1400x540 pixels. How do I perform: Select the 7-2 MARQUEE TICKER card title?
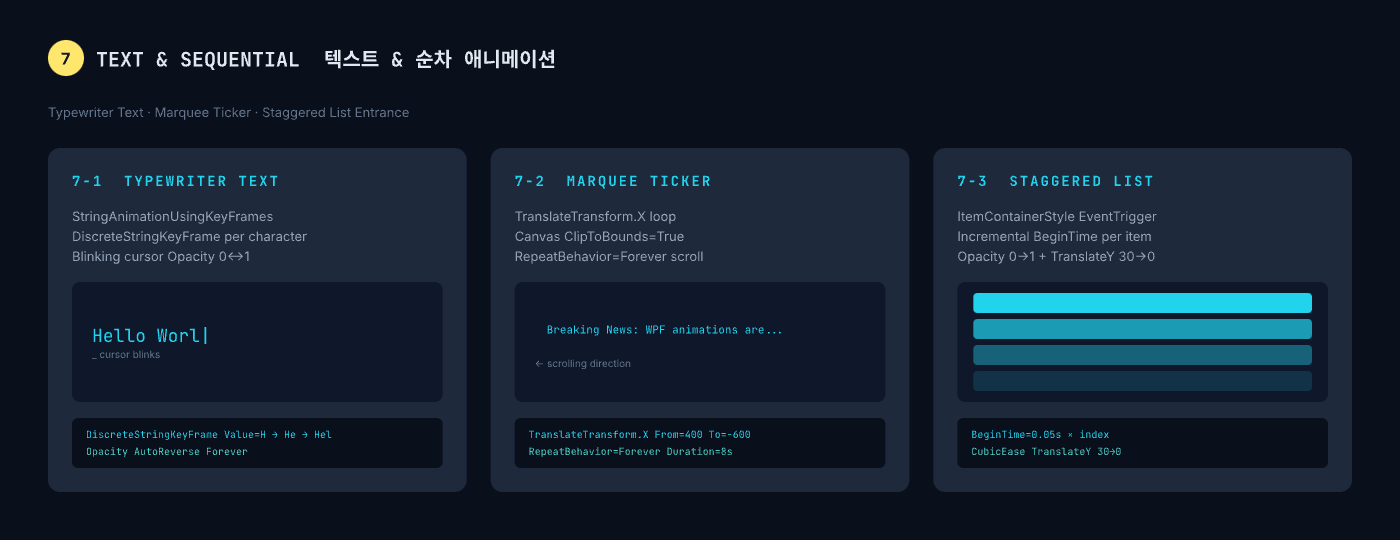[x=612, y=182]
